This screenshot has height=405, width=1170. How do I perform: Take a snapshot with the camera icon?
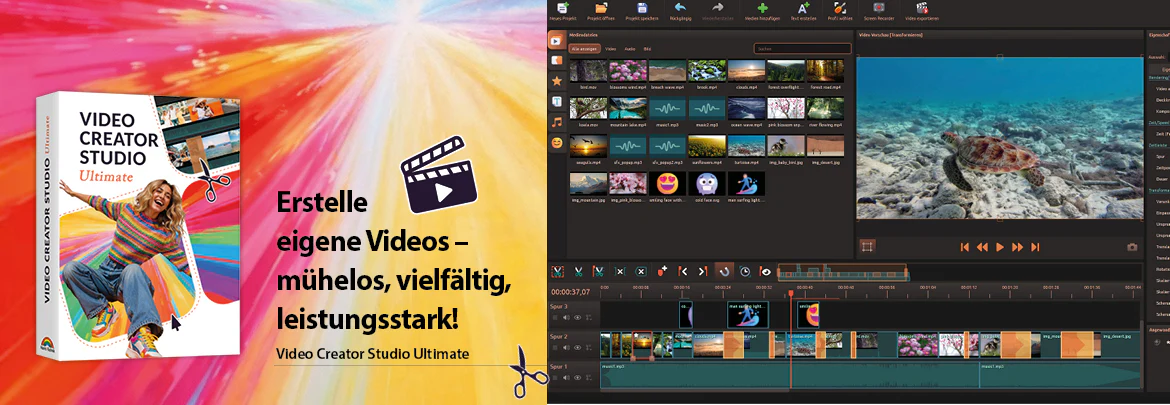pos(1132,247)
